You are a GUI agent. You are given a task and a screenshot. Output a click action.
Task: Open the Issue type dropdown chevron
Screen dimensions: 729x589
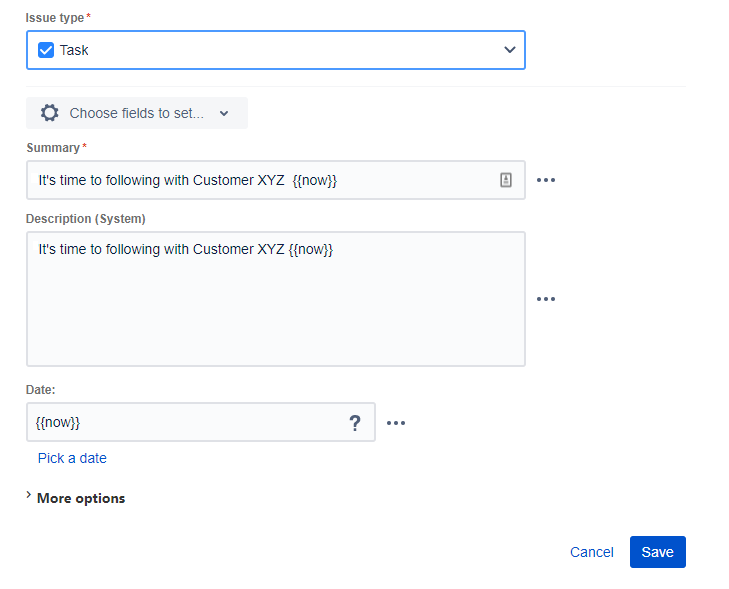pyautogui.click(x=510, y=50)
